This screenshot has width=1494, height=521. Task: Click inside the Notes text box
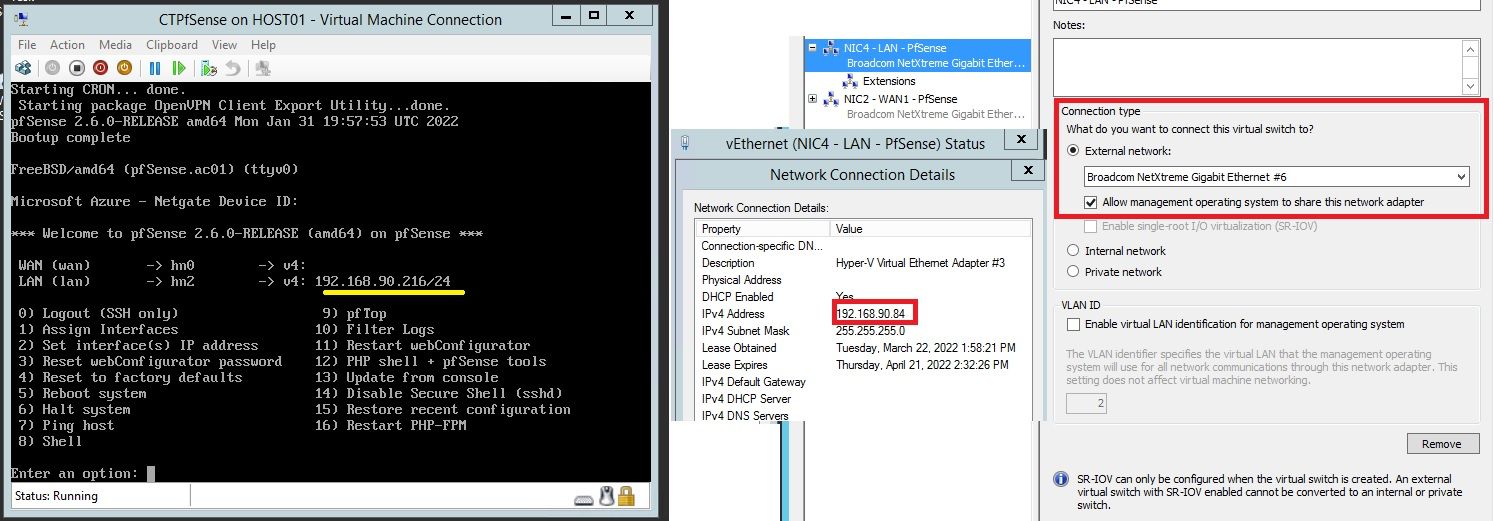[1258, 68]
